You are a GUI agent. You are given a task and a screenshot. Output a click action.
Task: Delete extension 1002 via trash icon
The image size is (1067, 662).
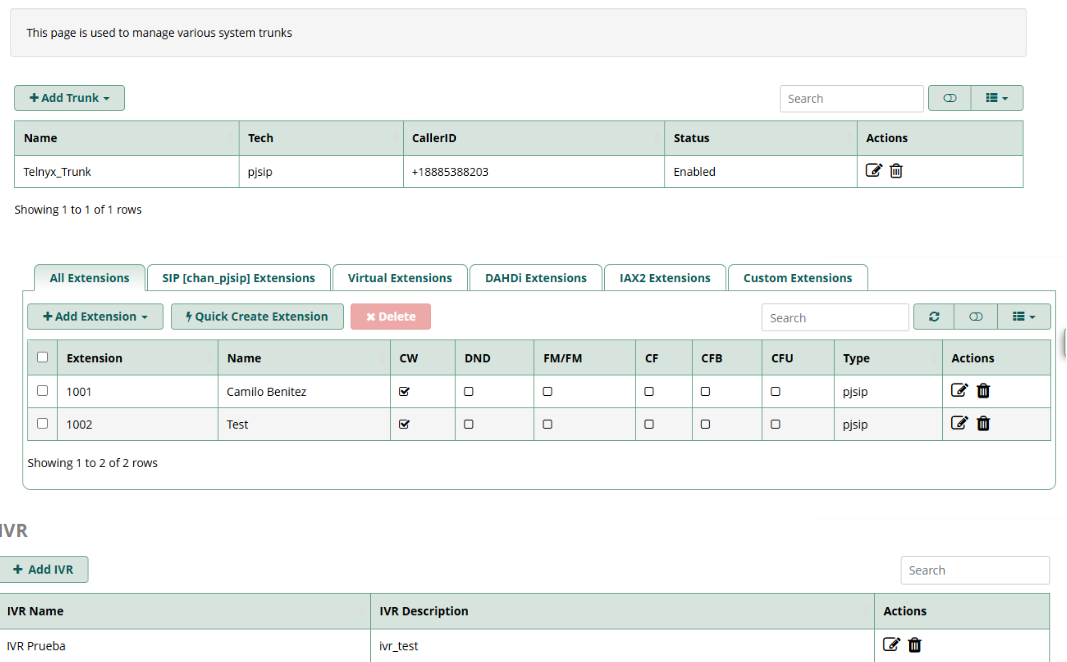(x=983, y=423)
